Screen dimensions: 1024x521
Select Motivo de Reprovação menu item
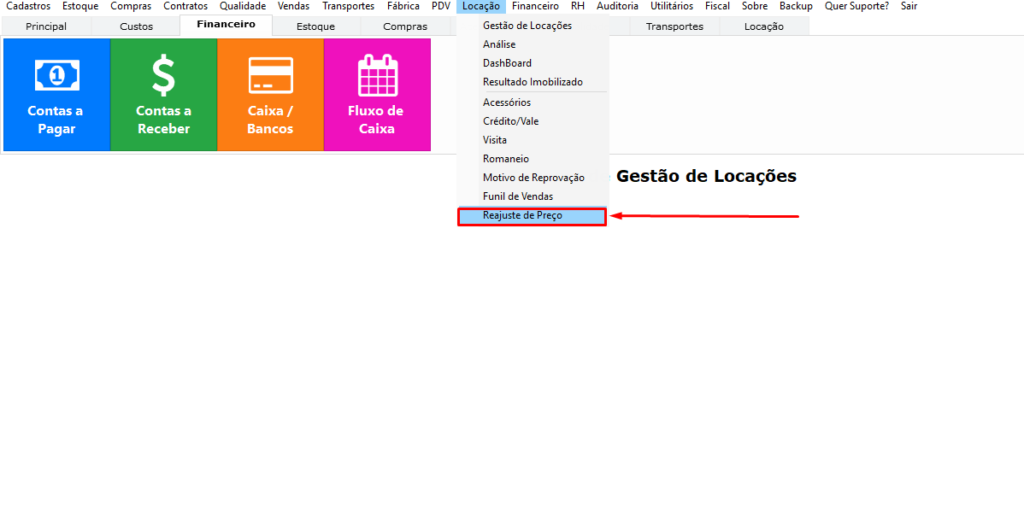coord(533,177)
